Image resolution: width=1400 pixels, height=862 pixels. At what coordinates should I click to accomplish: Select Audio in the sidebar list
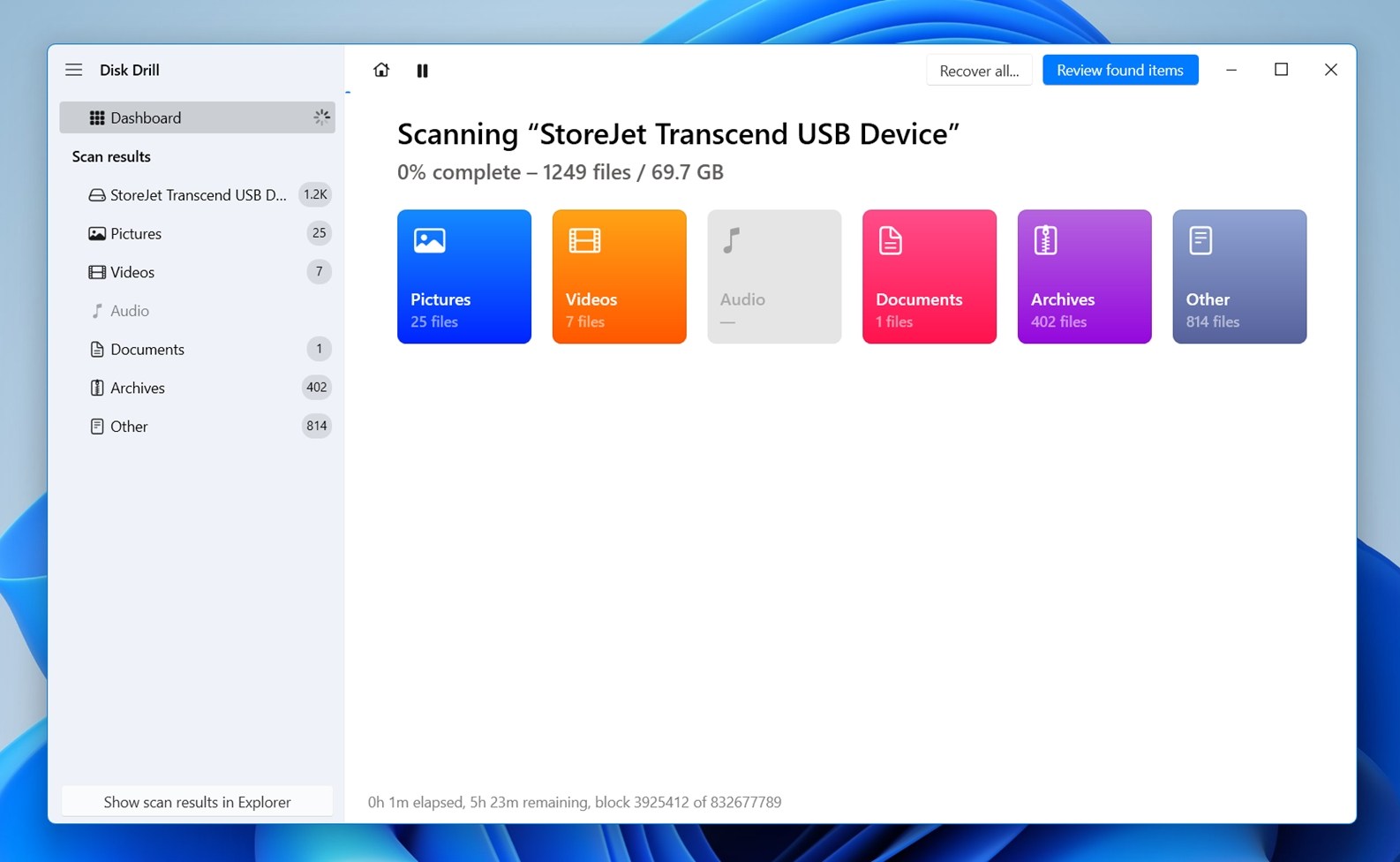pos(130,311)
